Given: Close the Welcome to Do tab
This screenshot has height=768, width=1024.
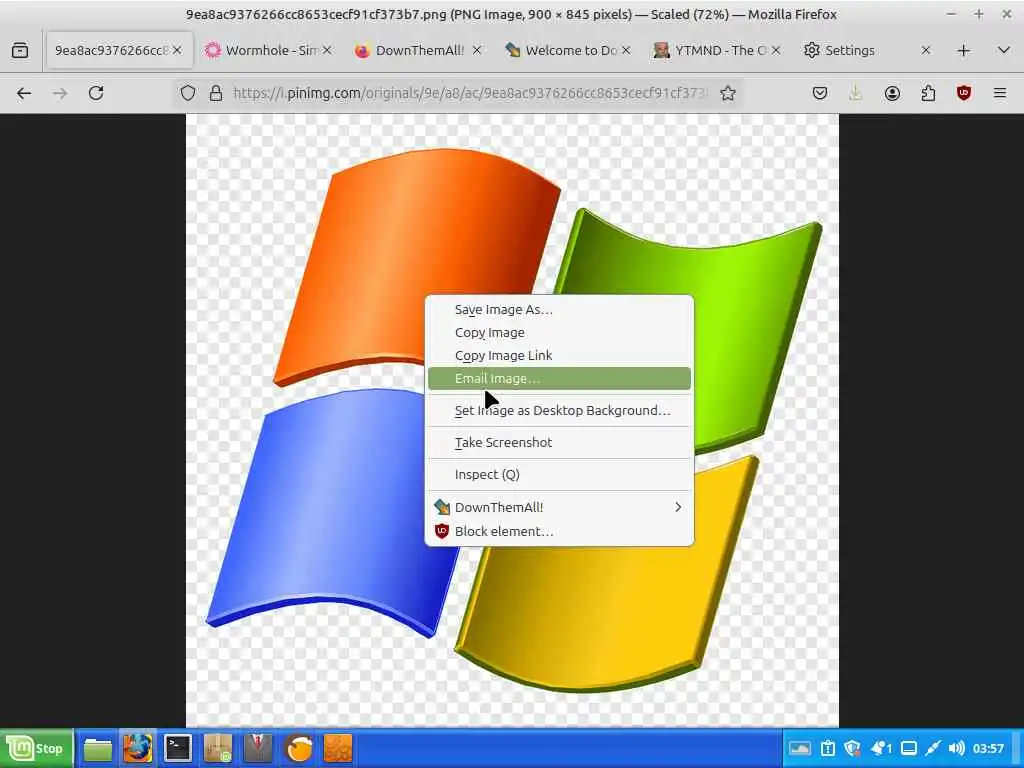Looking at the screenshot, I should pyautogui.click(x=626, y=50).
